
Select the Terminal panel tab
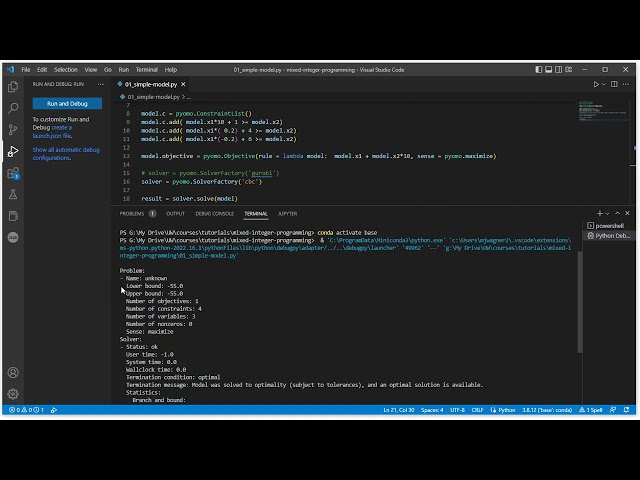(256, 213)
